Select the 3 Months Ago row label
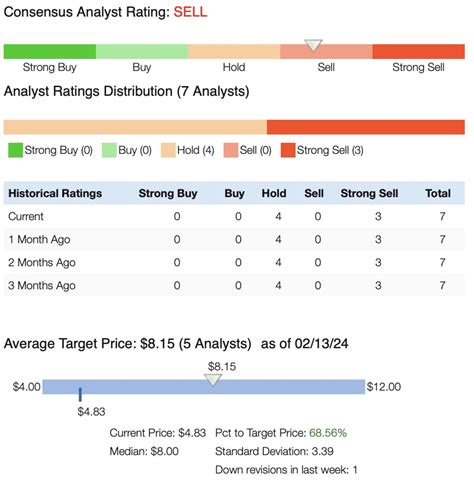Viewport: 474px width, 491px height. coord(42,286)
